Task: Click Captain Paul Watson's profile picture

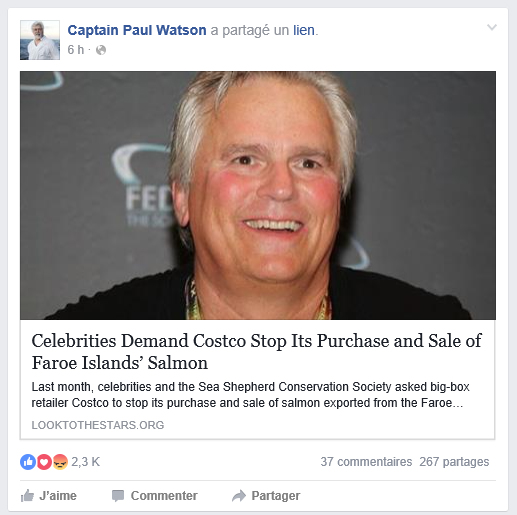Action: tap(40, 40)
